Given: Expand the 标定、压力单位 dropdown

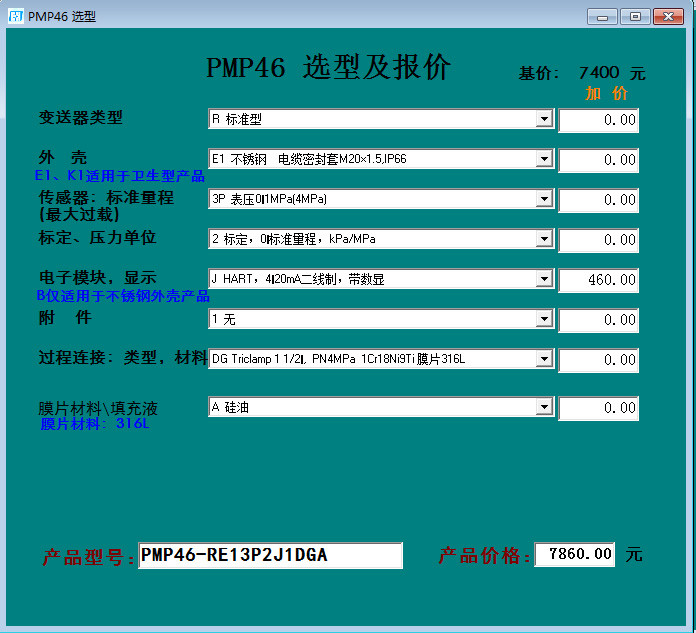Looking at the screenshot, I should 544,239.
